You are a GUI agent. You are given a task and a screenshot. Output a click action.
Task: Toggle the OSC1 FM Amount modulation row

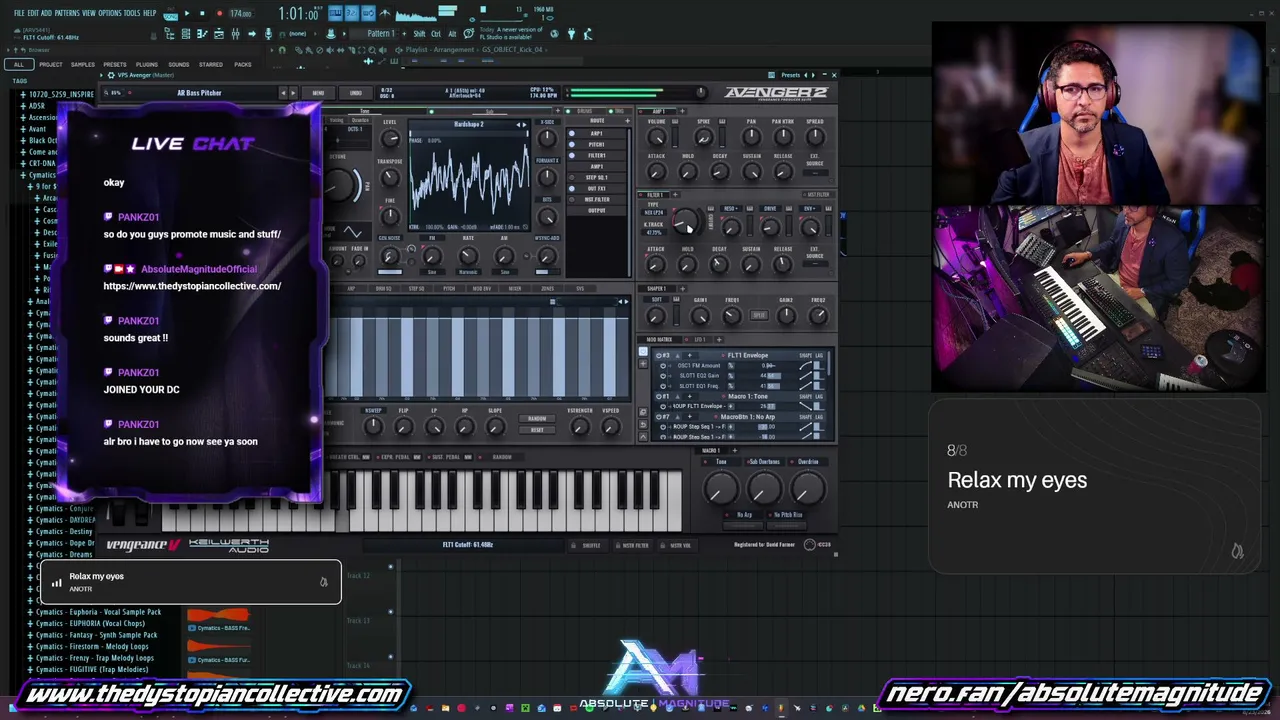point(663,366)
